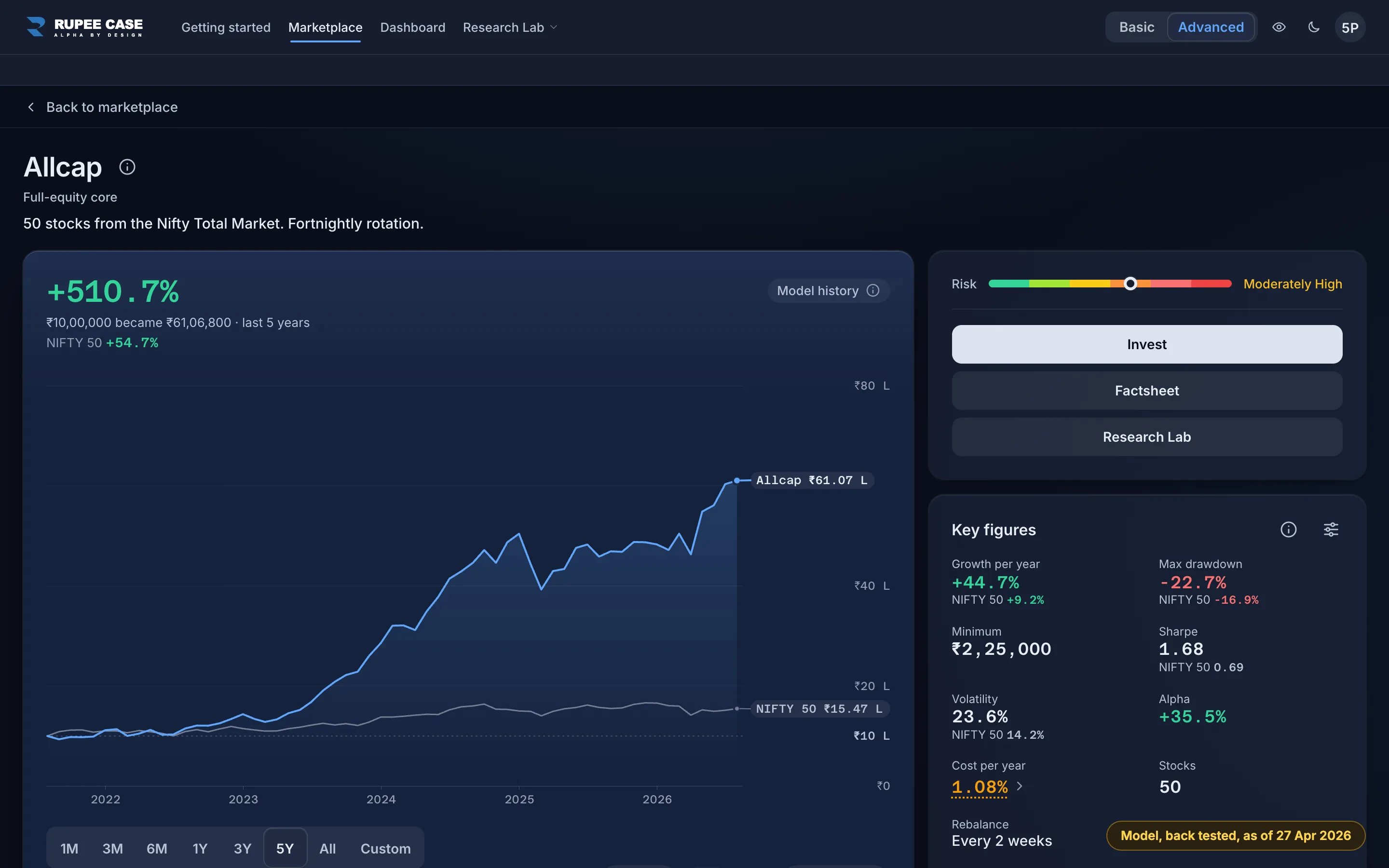Switch to Advanced mode

tap(1211, 27)
